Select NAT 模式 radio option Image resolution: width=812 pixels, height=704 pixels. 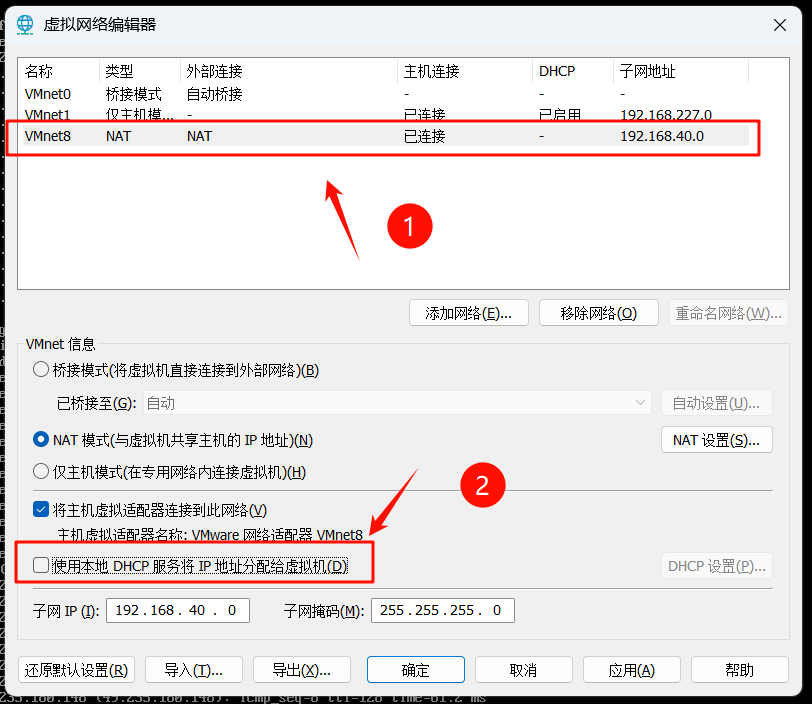point(40,439)
